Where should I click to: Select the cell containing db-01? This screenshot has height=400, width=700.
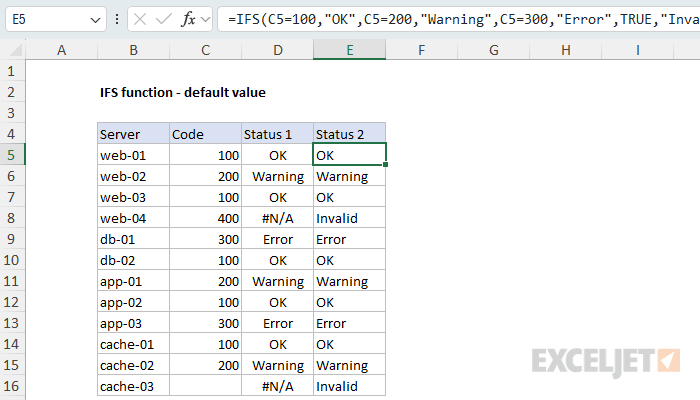(x=133, y=239)
